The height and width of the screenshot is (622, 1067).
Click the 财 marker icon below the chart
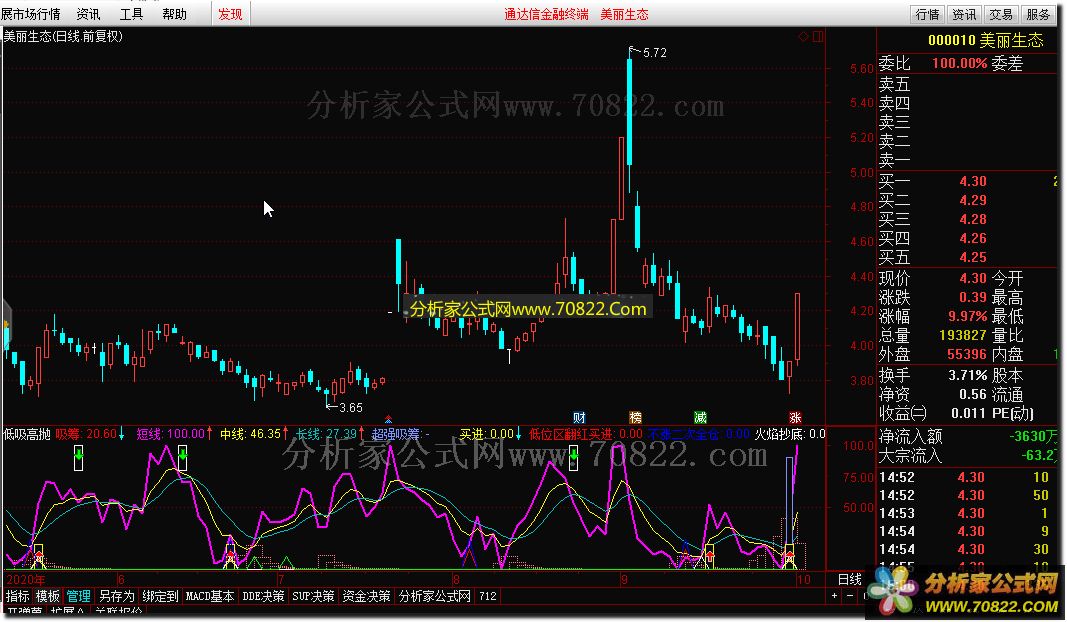click(x=579, y=418)
